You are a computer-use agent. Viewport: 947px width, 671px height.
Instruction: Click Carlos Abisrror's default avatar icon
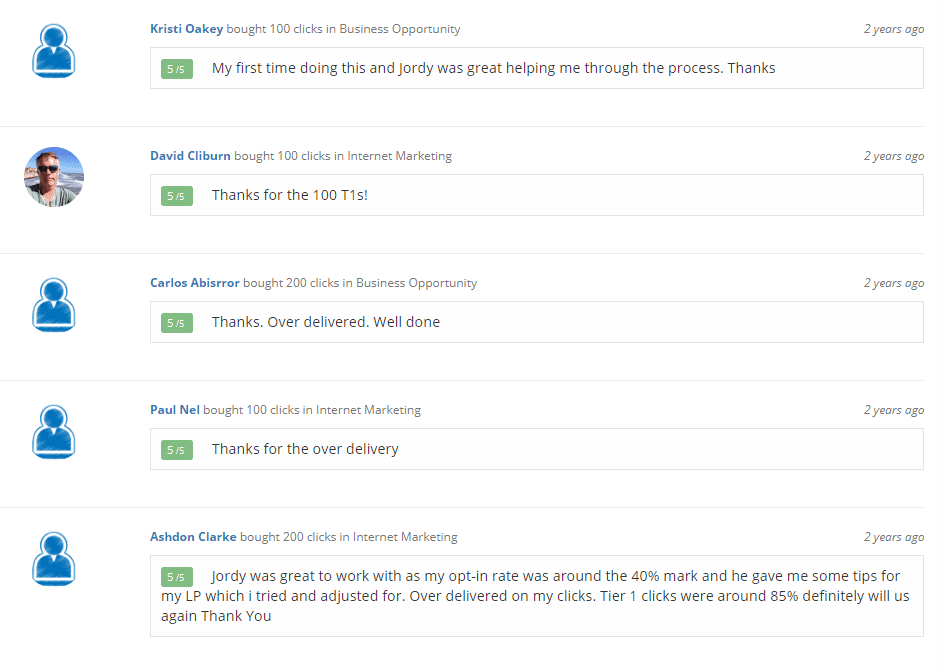coord(54,305)
